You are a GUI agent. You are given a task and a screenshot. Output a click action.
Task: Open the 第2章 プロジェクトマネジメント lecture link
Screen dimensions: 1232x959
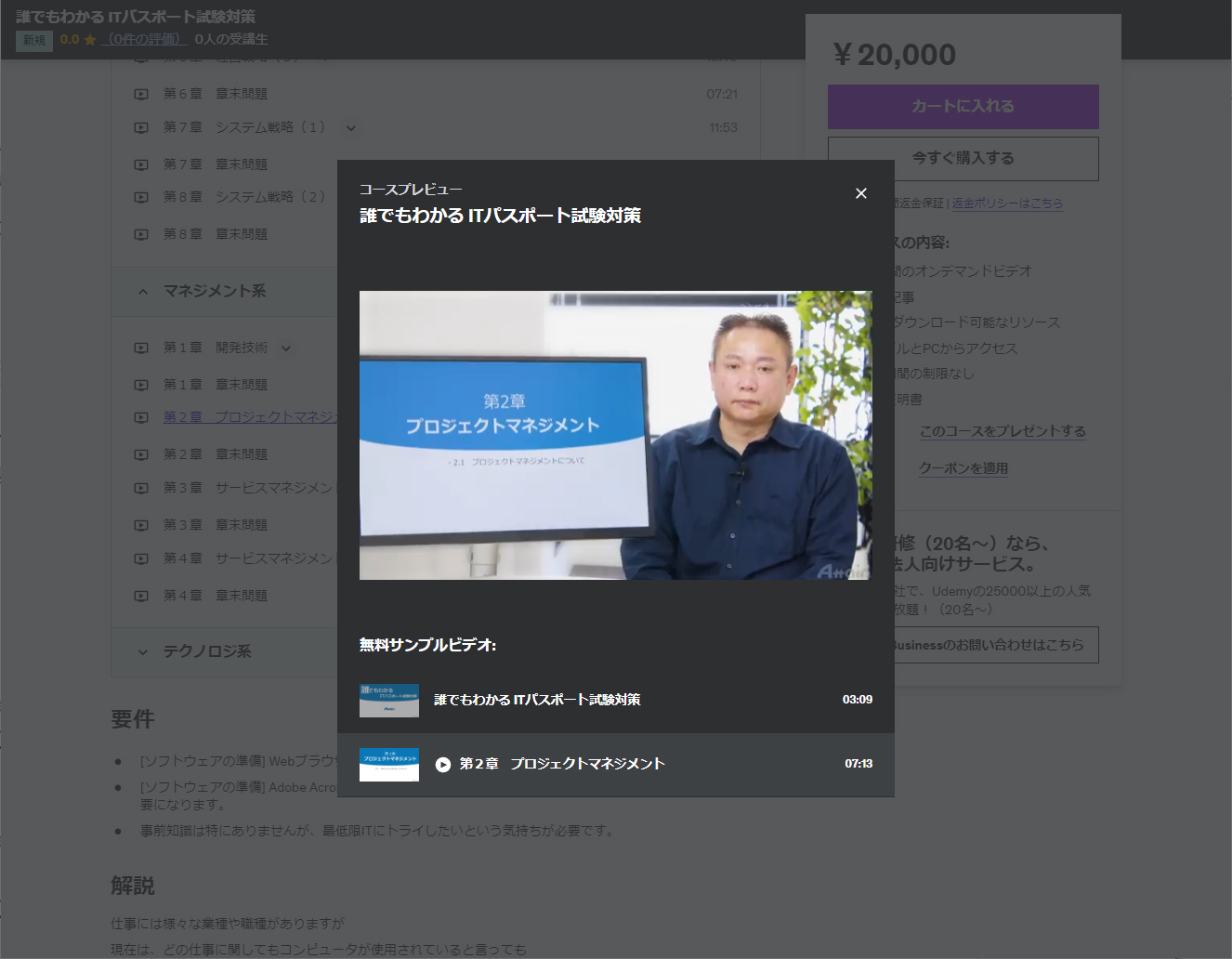tap(250, 417)
